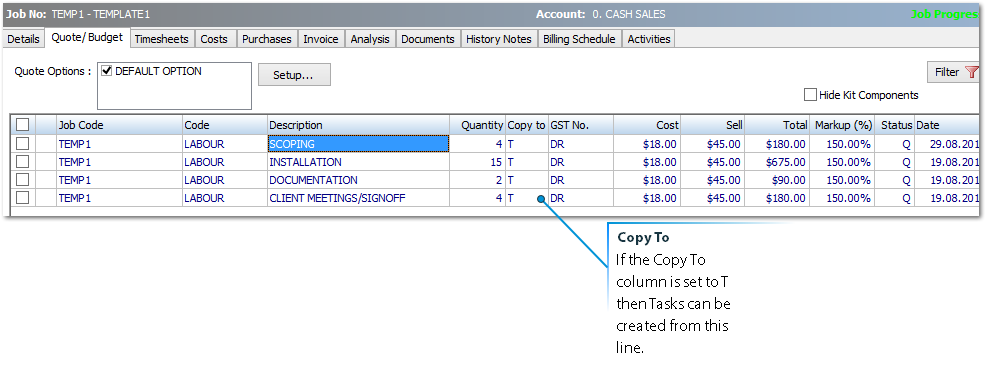Click the quantity 2 cell for DOCUMENTATION
This screenshot has width=987, height=374.
pyautogui.click(x=478, y=180)
